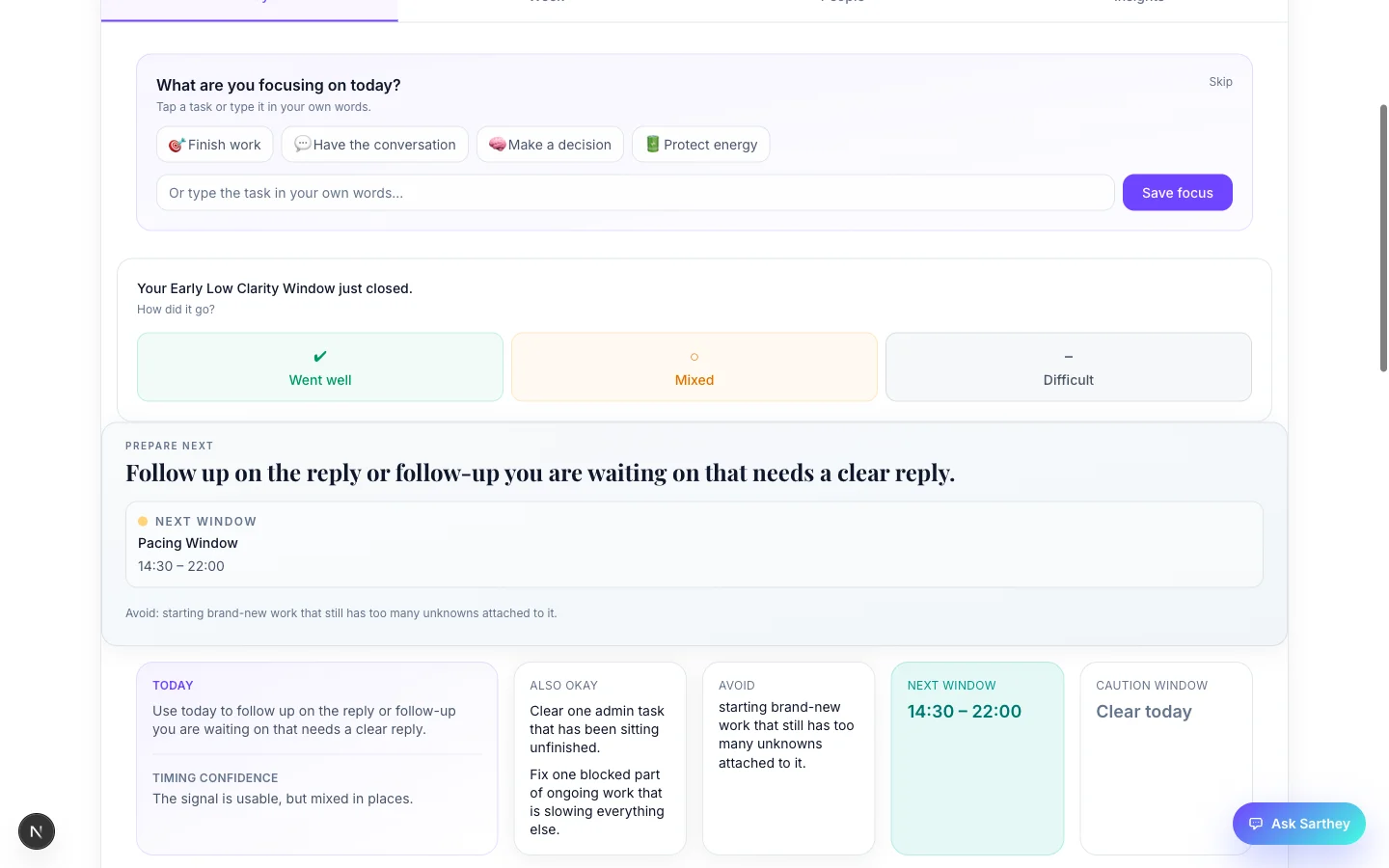Viewport: 1389px width, 868px height.
Task: Open the Pacing Window card
Action: tap(694, 545)
